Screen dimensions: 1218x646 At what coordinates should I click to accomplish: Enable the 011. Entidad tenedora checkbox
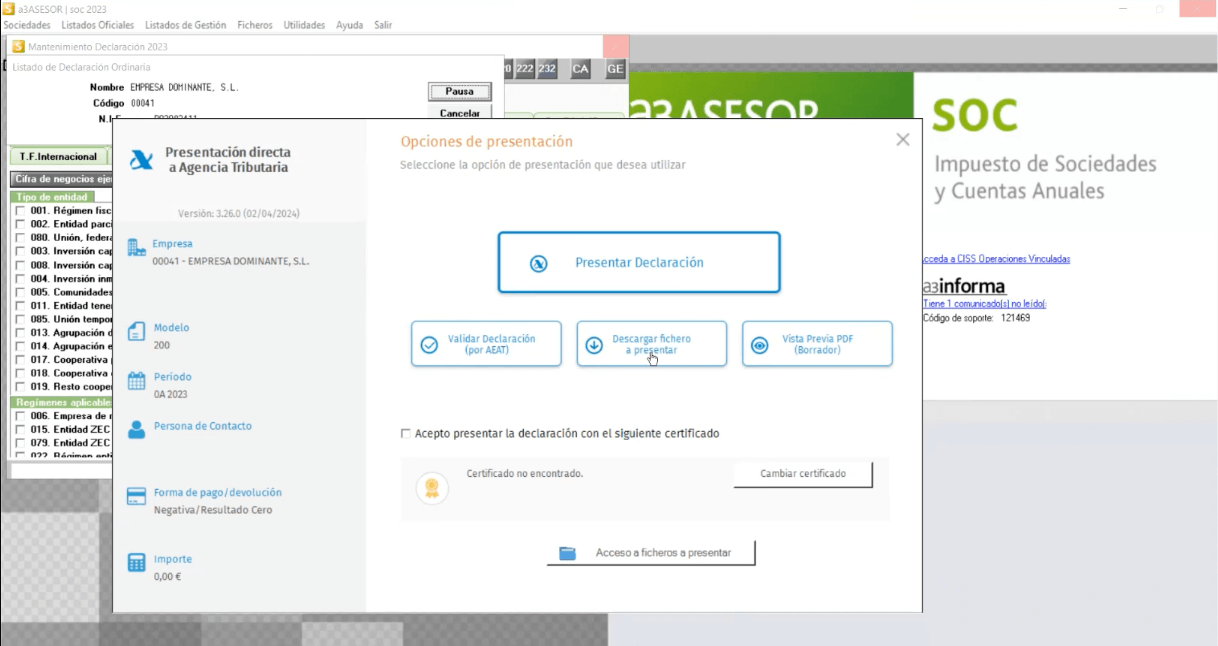point(20,305)
